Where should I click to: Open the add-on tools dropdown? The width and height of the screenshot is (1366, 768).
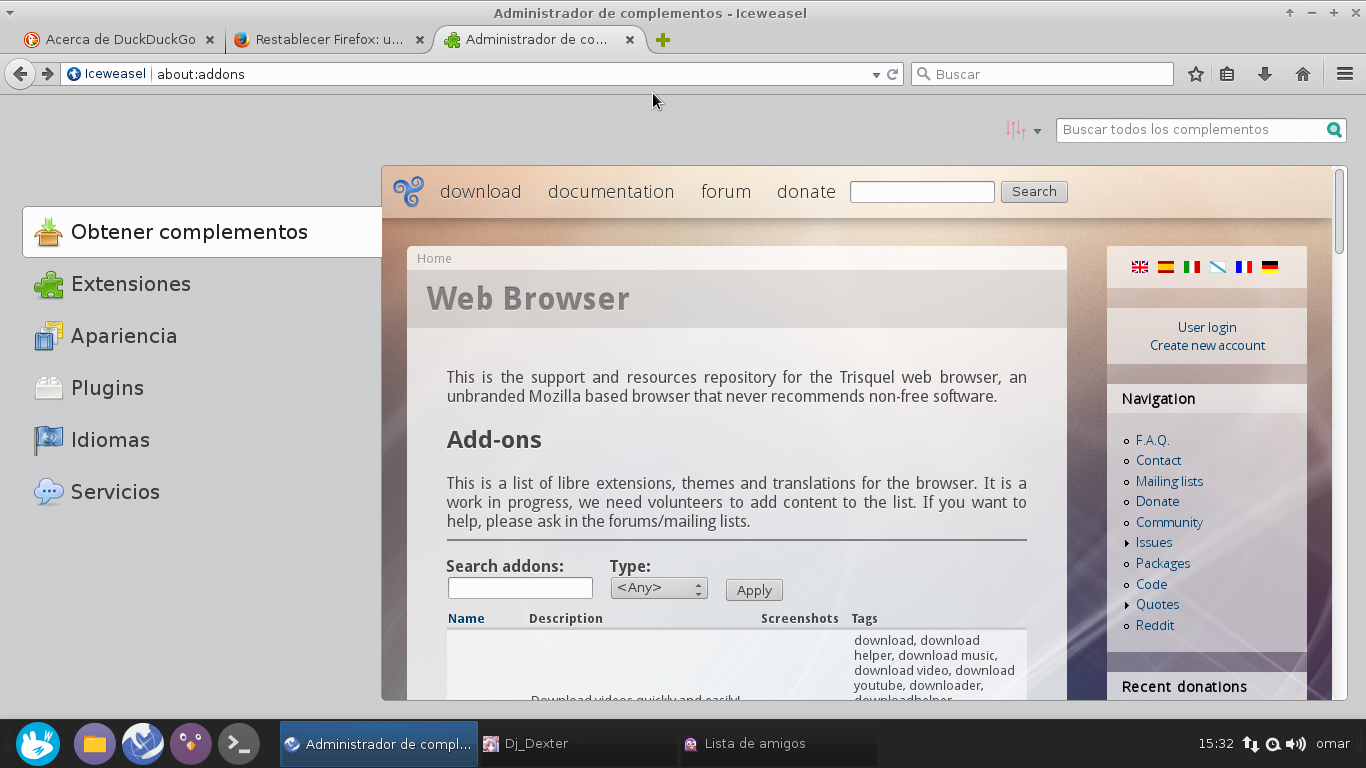(1024, 130)
